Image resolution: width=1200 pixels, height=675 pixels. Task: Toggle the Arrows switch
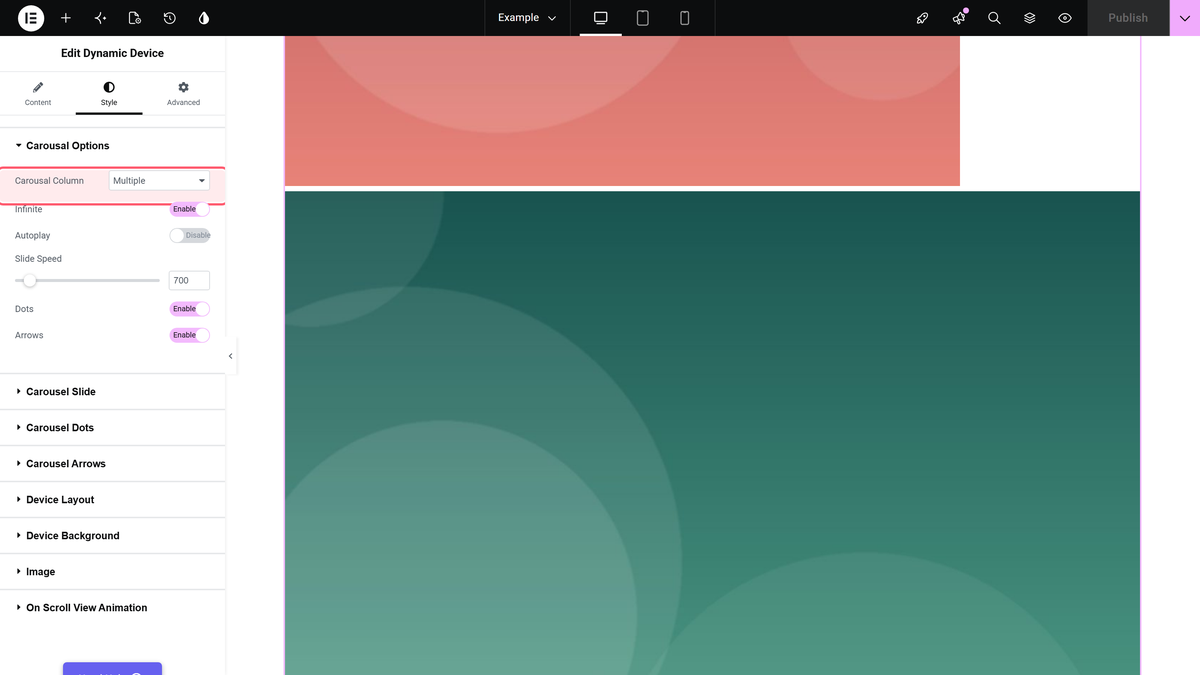190,335
